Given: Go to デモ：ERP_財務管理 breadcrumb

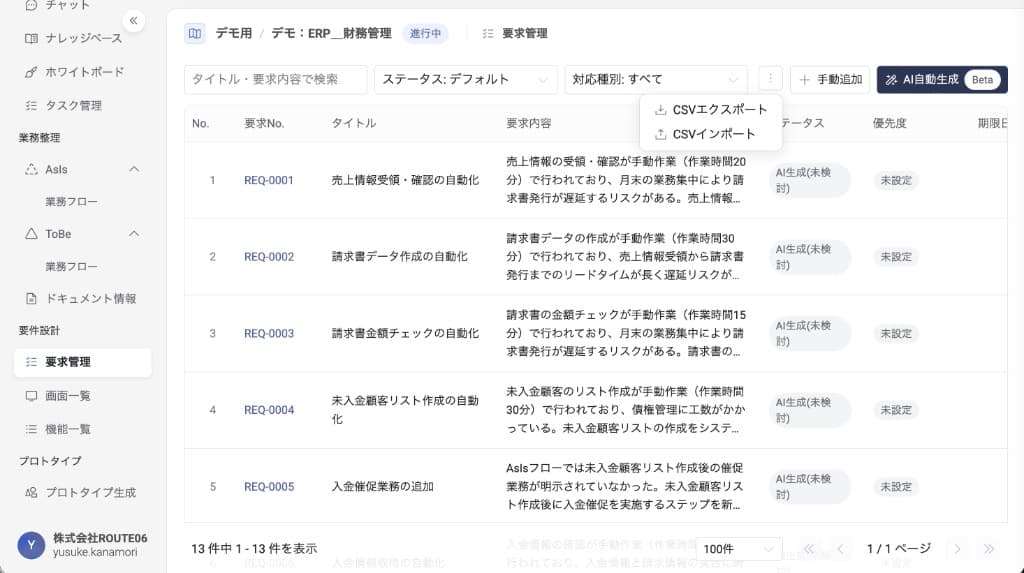Looking at the screenshot, I should point(331,33).
